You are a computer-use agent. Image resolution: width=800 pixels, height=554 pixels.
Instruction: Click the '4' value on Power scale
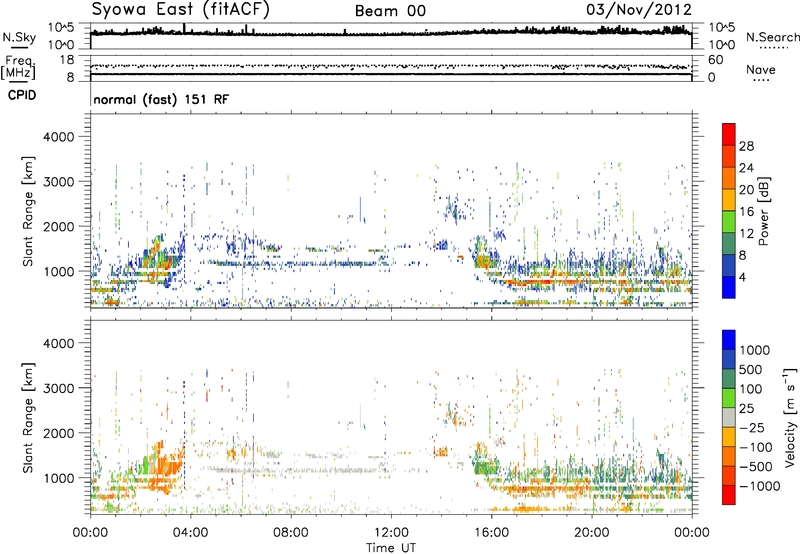[742, 278]
